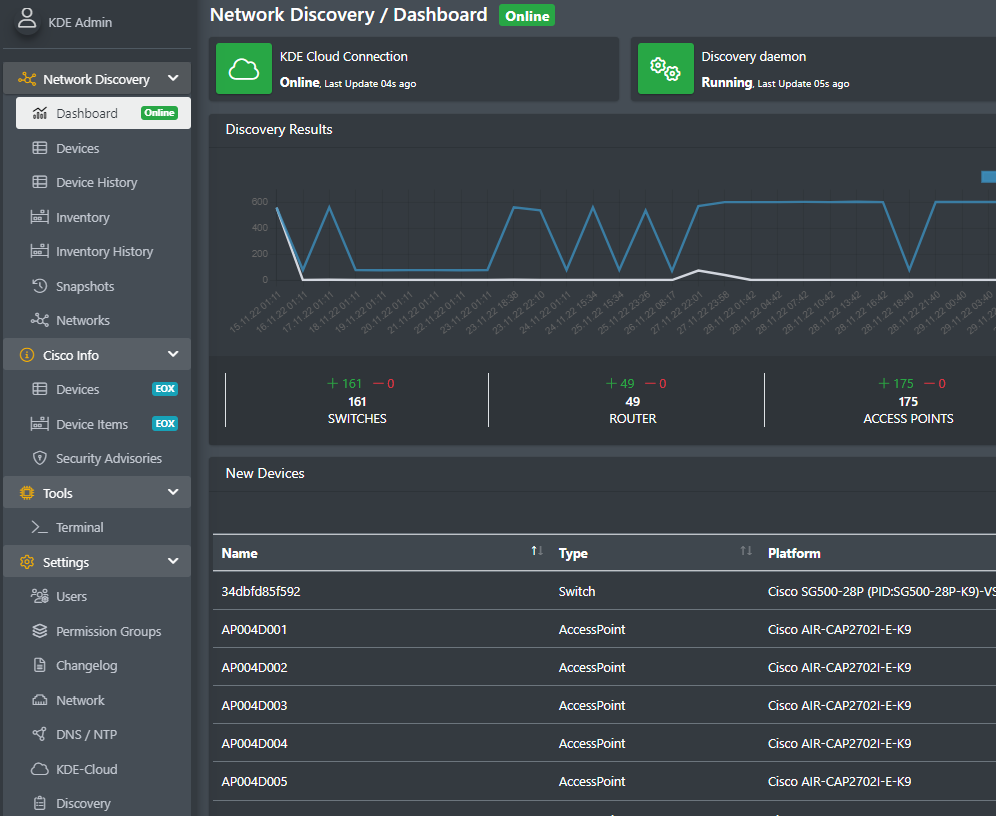Click the Network Discovery section icon
The image size is (996, 816).
click(27, 79)
